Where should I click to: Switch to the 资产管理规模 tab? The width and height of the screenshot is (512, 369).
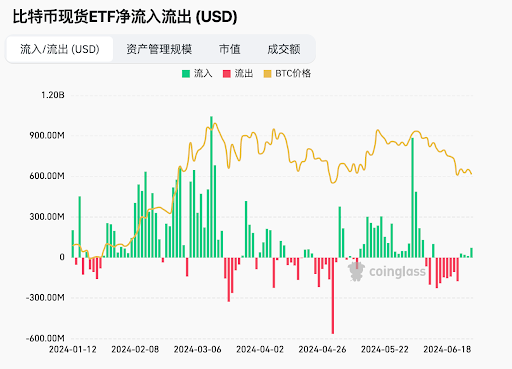coord(159,49)
